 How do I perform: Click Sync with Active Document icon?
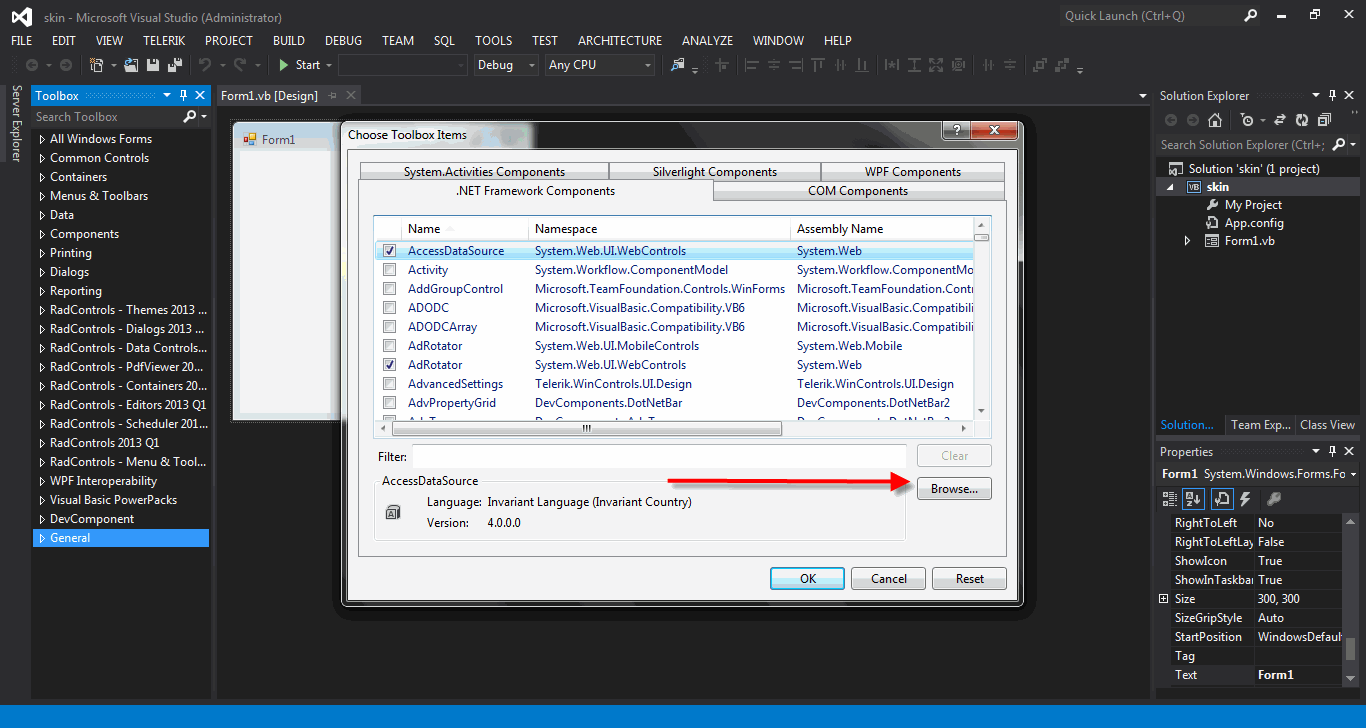click(x=1281, y=120)
